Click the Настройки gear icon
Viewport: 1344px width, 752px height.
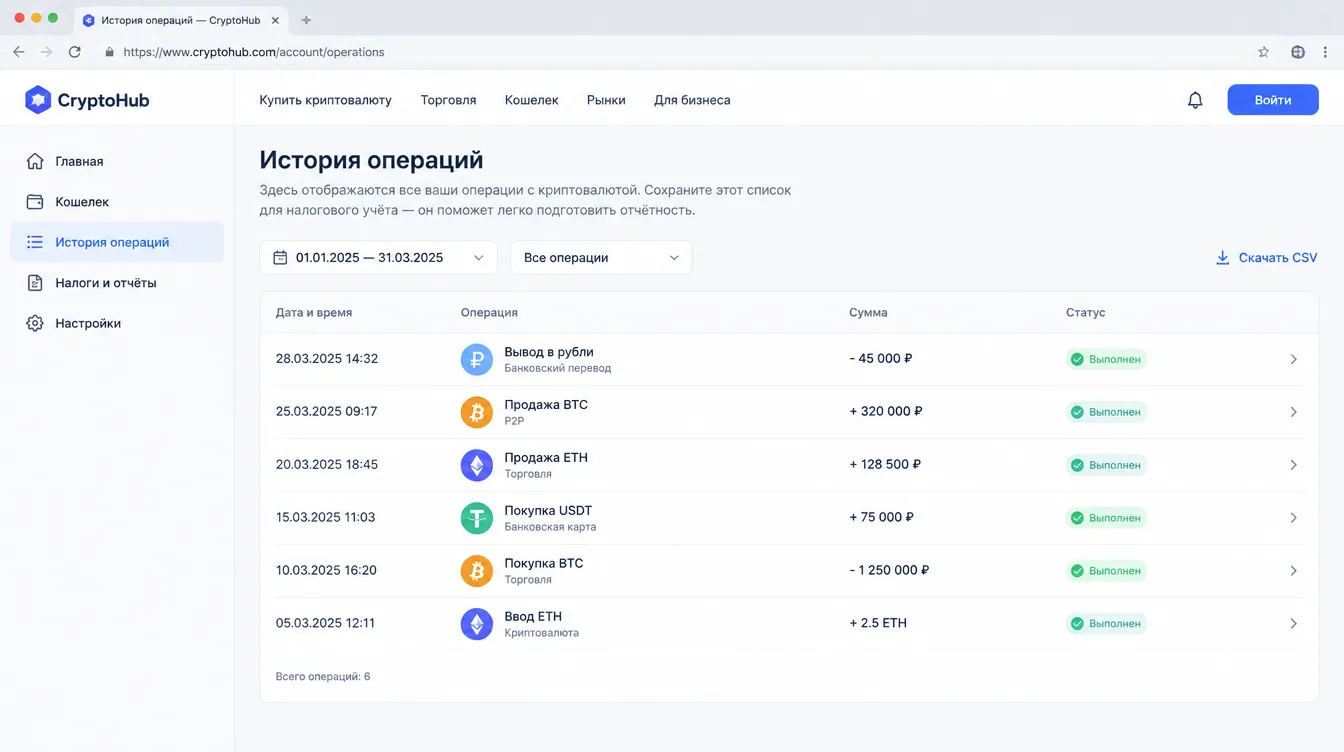pos(35,323)
